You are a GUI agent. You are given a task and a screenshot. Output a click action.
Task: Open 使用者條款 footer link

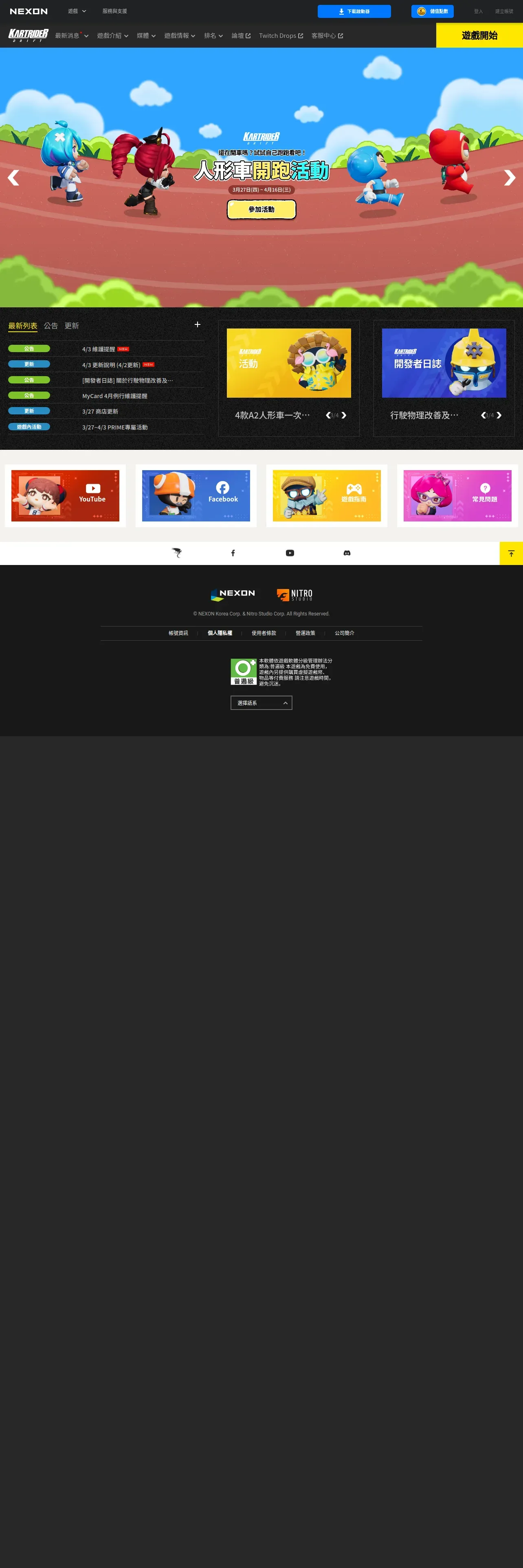click(x=264, y=633)
